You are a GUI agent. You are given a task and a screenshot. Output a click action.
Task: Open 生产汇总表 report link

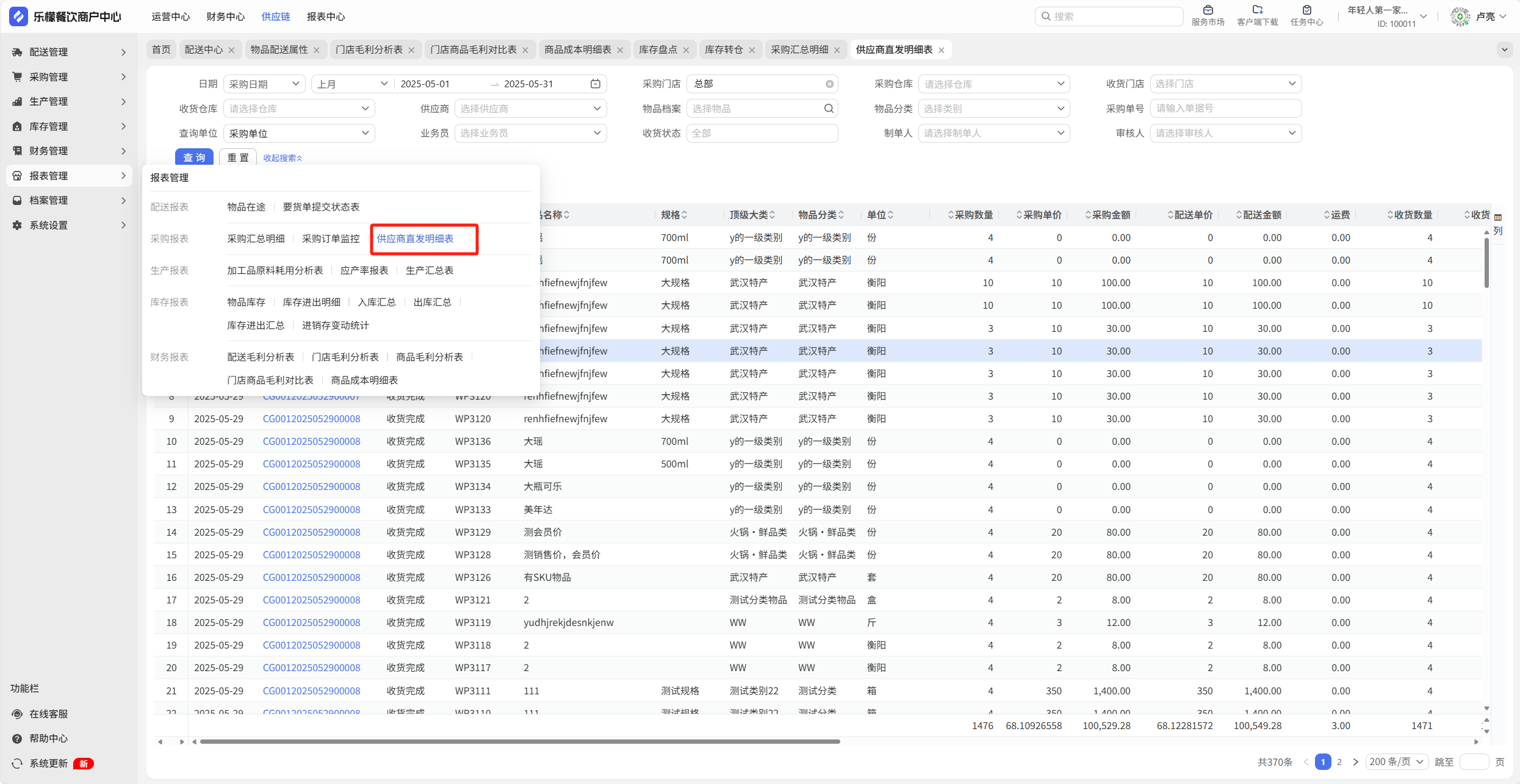click(430, 270)
